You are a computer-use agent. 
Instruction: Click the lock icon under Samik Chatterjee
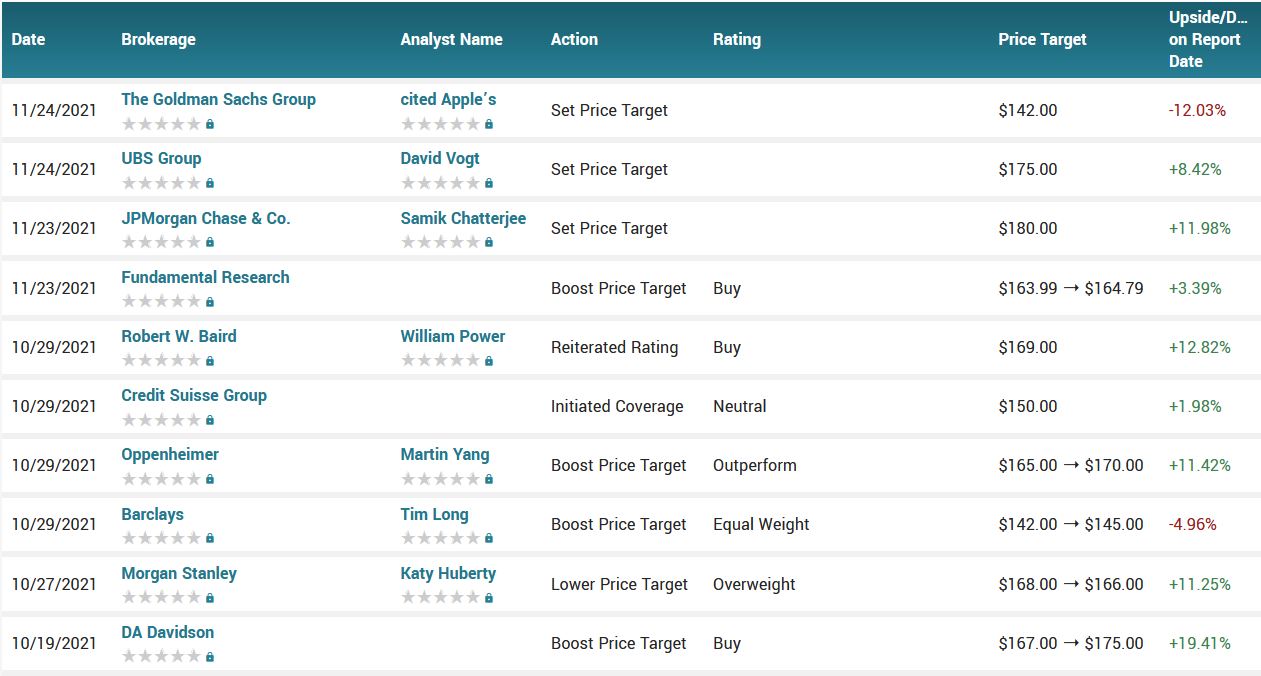[x=489, y=243]
